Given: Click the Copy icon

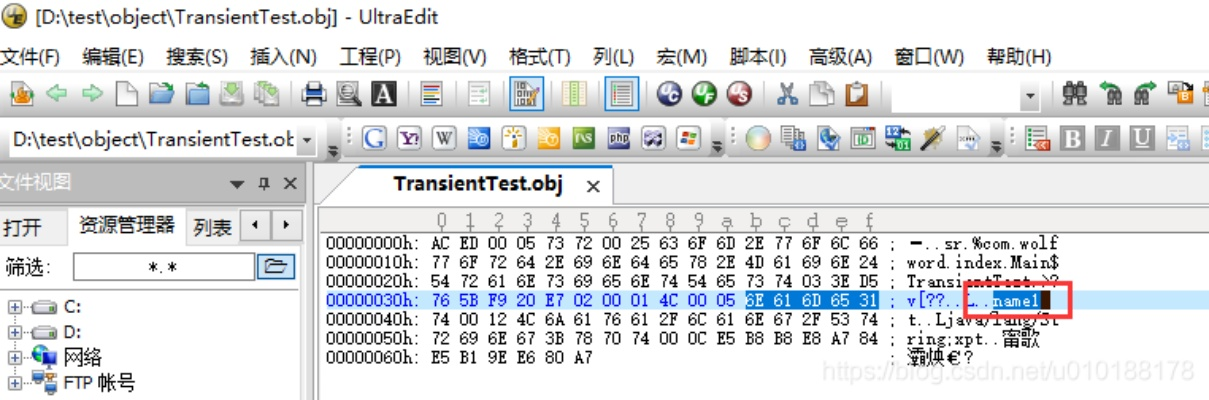Looking at the screenshot, I should tap(821, 94).
